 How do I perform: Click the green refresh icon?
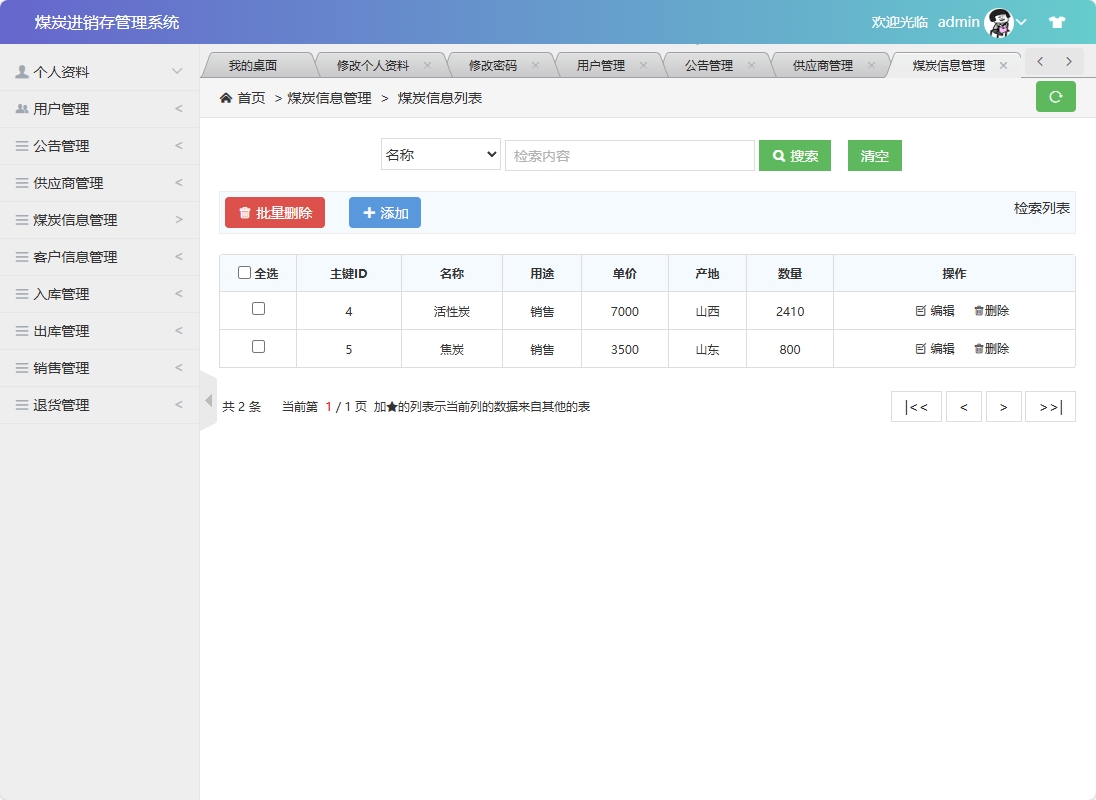pos(1055,96)
